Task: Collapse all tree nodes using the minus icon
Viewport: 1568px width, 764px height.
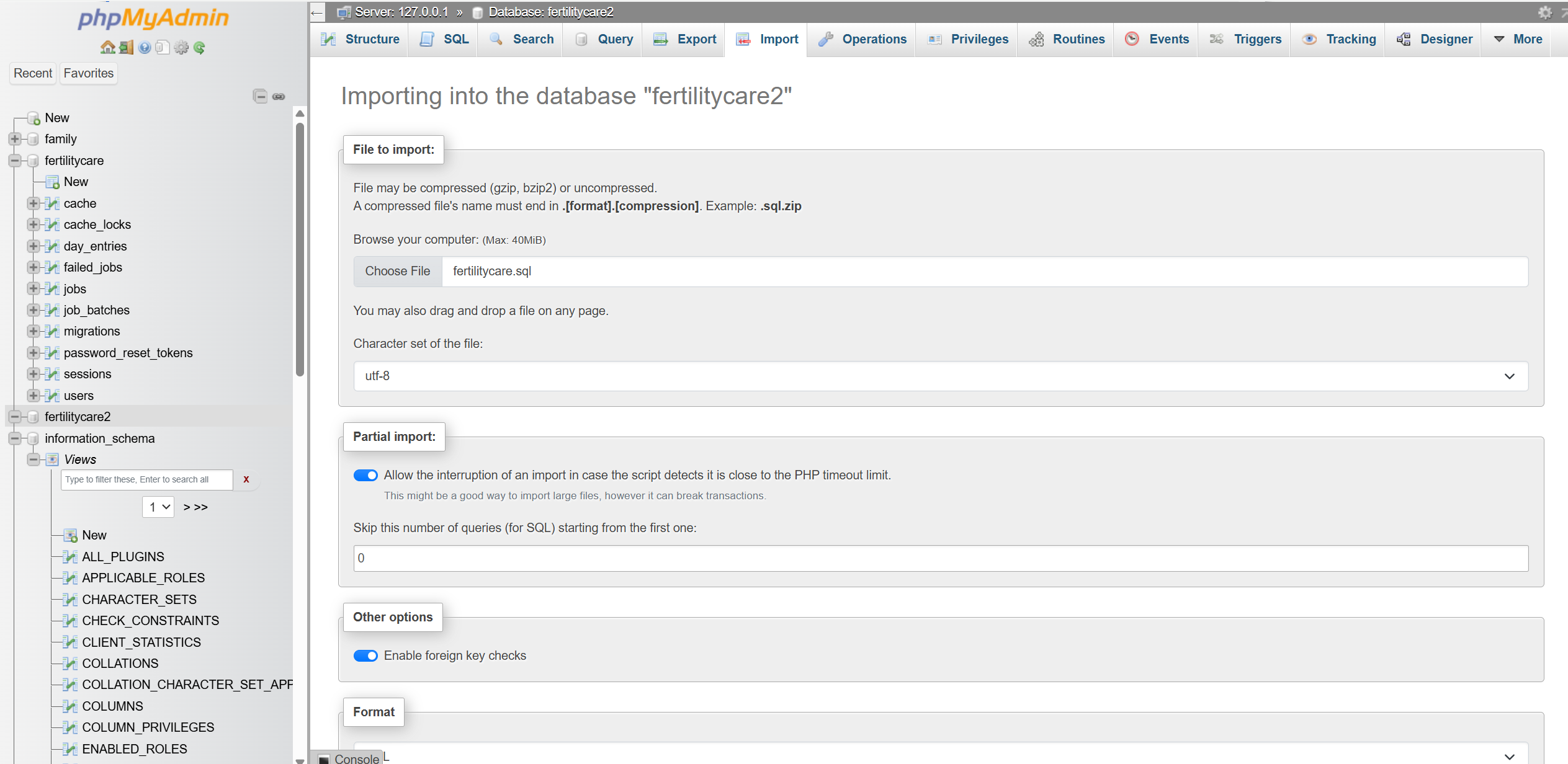Action: [261, 97]
